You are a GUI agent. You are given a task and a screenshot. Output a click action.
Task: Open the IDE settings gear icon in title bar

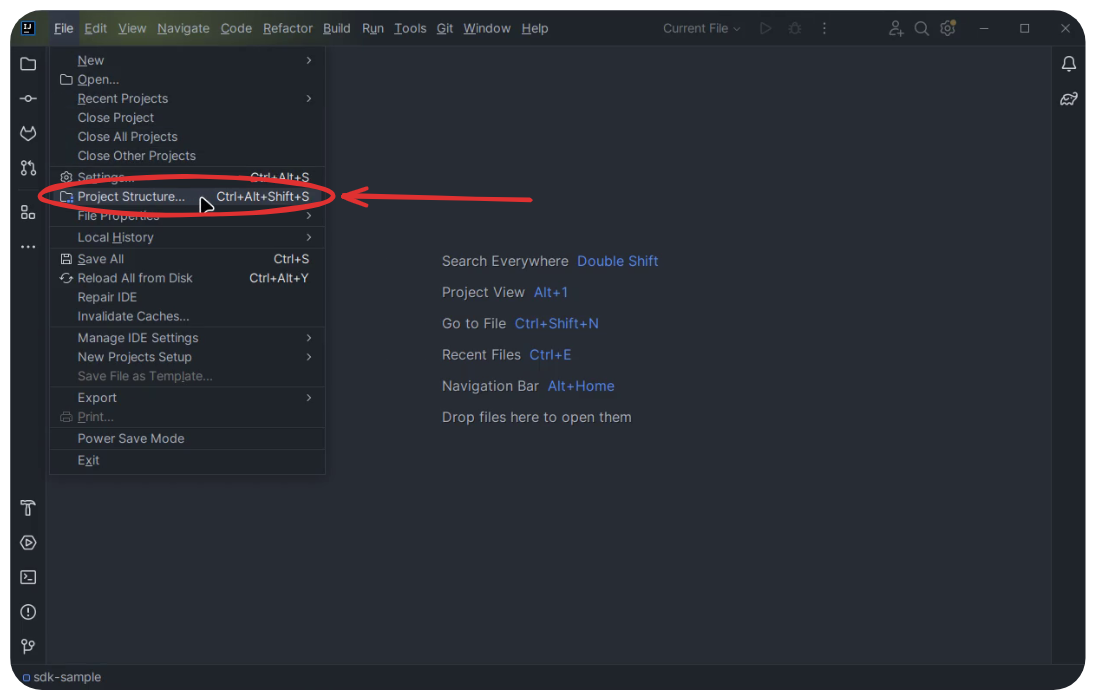948,29
